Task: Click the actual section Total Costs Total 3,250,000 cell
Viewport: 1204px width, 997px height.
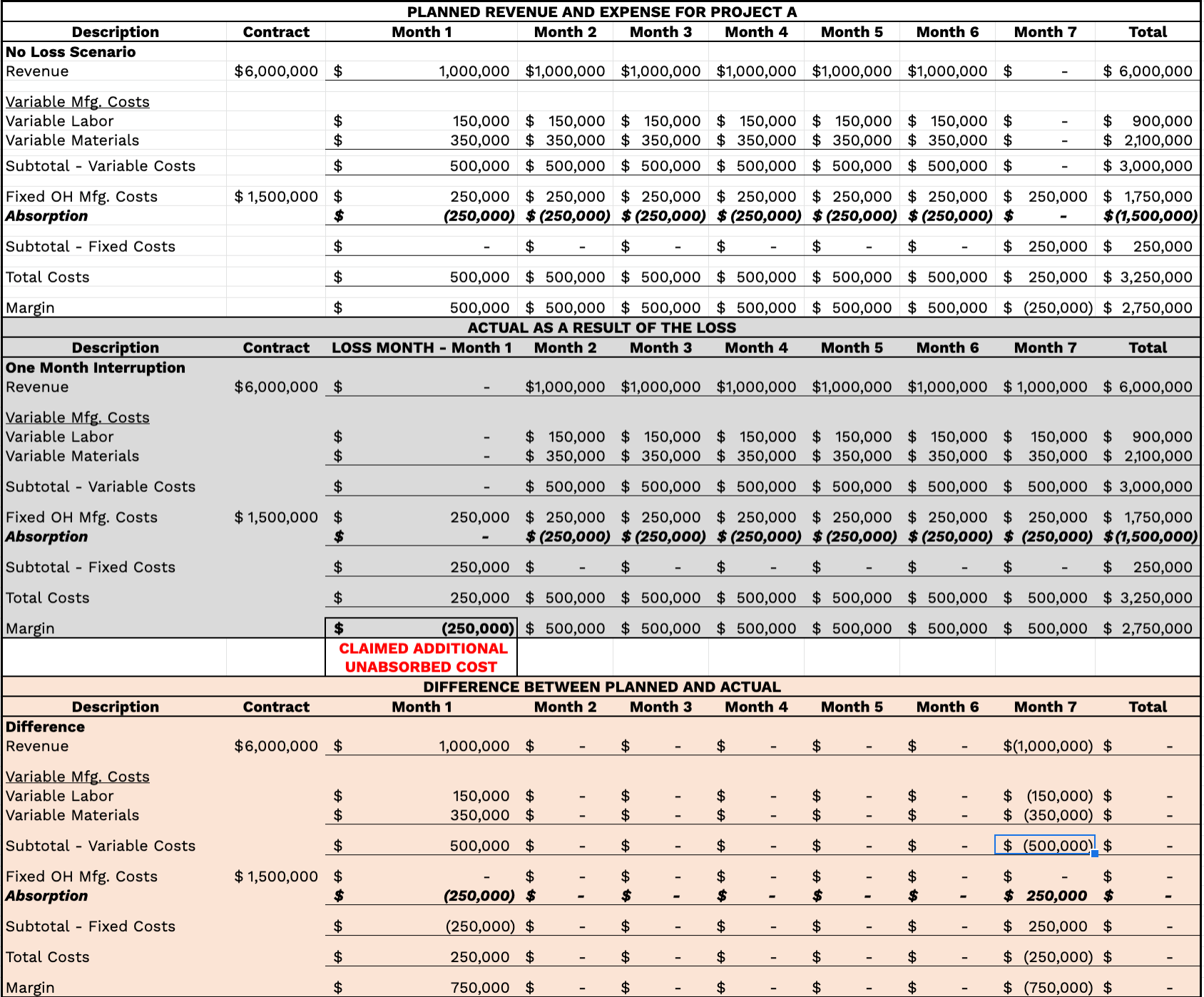Action: (x=1148, y=598)
